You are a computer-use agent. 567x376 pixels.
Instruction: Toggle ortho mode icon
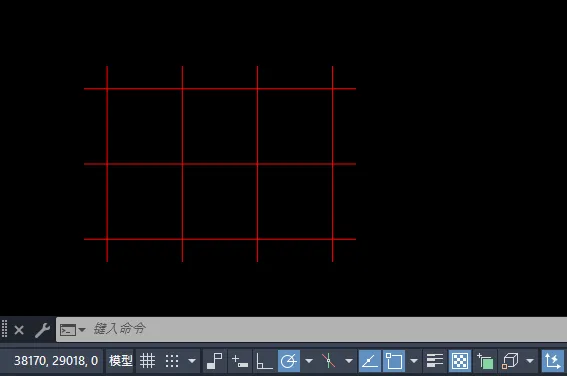coord(264,361)
